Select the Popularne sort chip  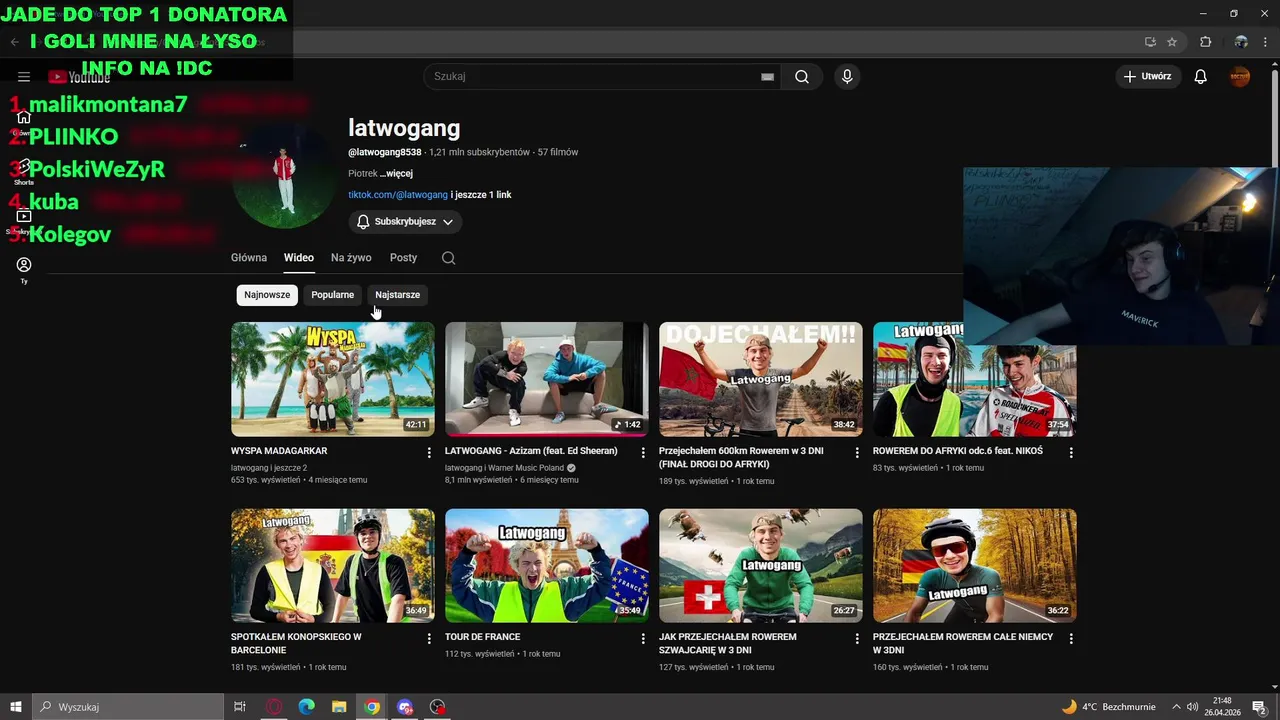tap(332, 295)
